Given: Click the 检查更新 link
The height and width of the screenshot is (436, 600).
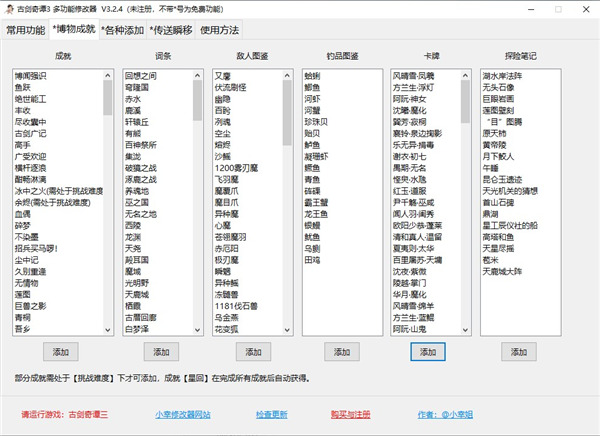Looking at the screenshot, I should [272, 415].
